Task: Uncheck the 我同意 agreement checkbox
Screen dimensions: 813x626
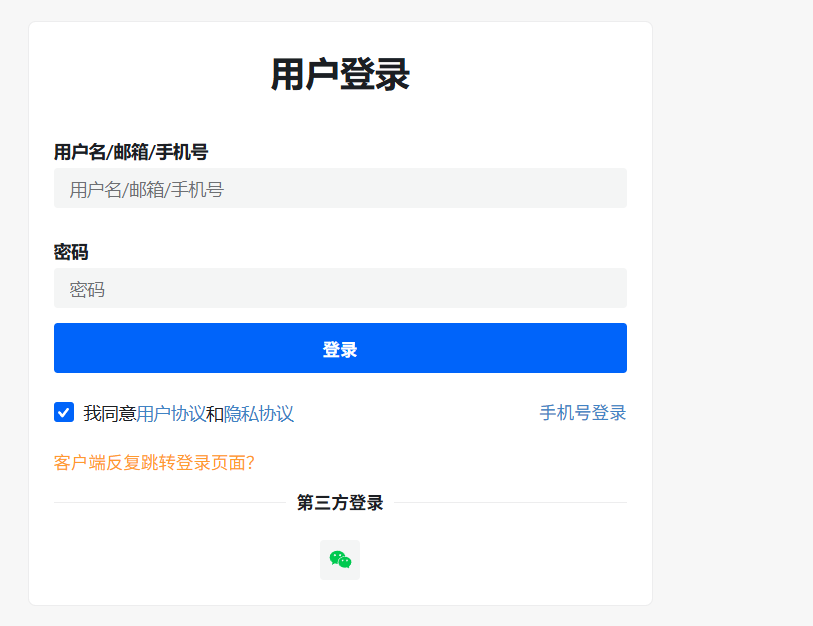Action: pyautogui.click(x=64, y=412)
